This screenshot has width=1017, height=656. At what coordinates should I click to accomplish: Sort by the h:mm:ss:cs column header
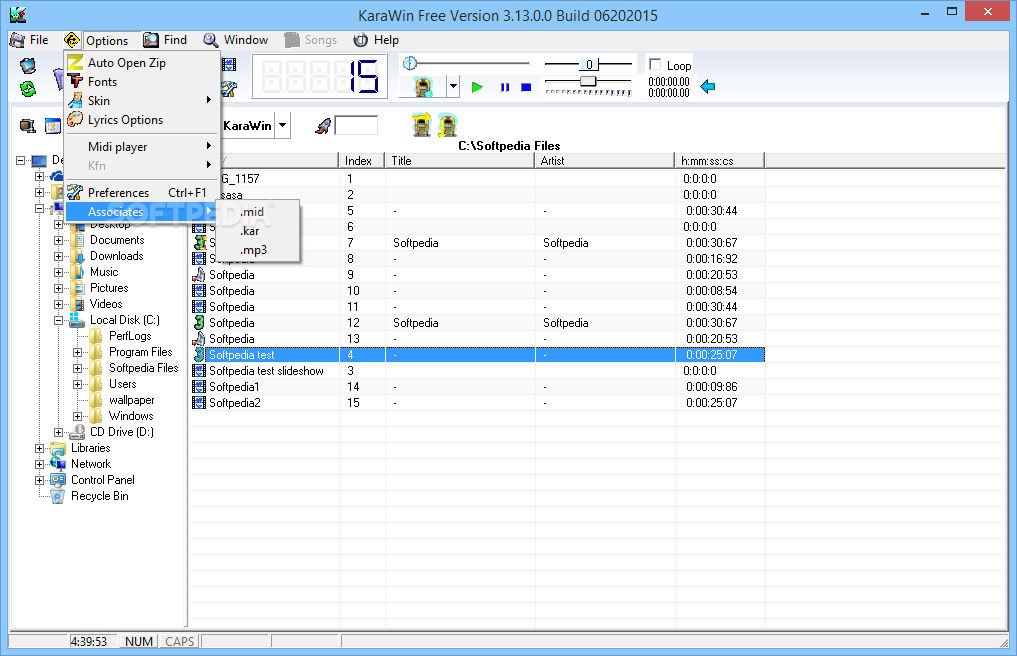(x=720, y=160)
